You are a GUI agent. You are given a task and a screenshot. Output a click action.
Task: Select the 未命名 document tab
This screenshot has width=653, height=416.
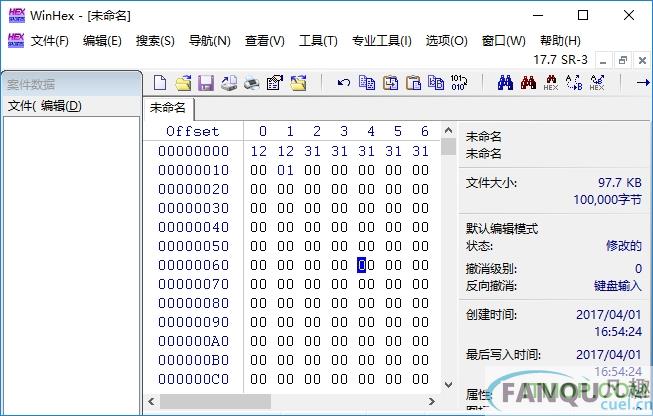tap(168, 108)
